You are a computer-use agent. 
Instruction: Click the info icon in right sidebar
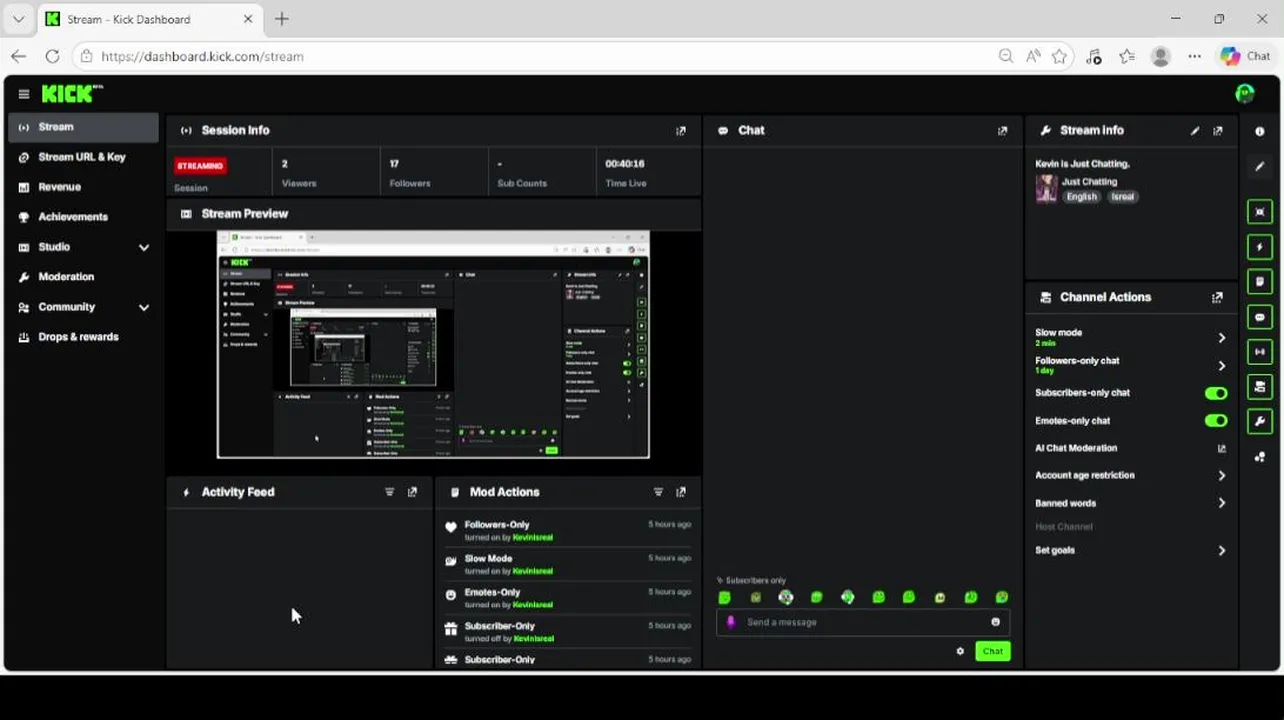point(1260,131)
